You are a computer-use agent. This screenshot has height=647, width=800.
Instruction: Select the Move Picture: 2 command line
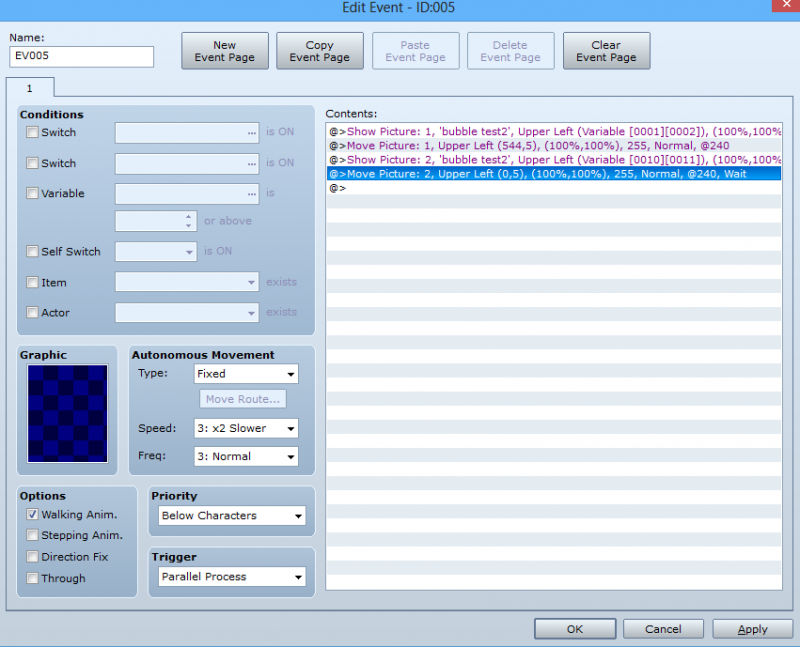pyautogui.click(x=554, y=174)
